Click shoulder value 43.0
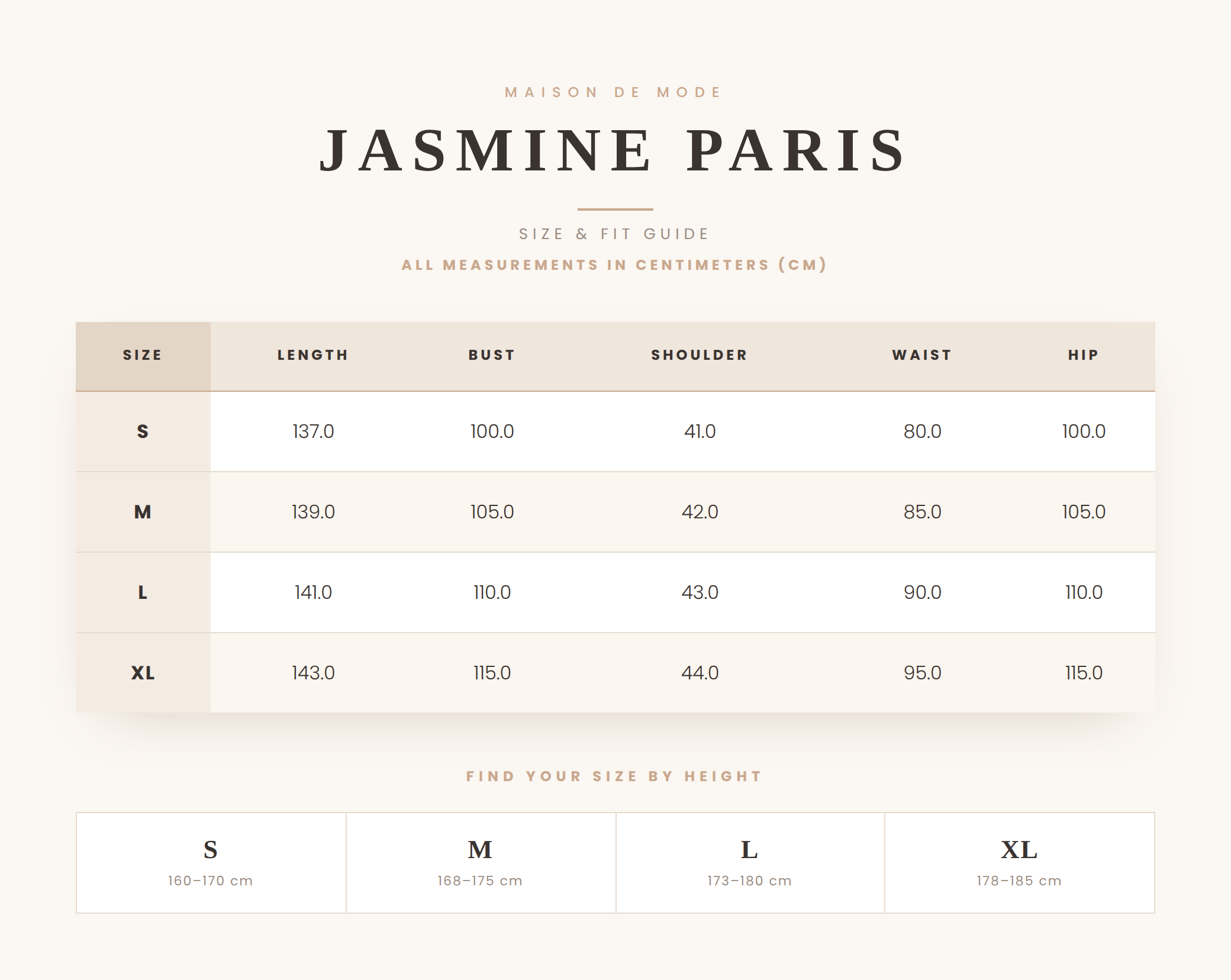Viewport: 1231px width, 980px height. (x=700, y=592)
